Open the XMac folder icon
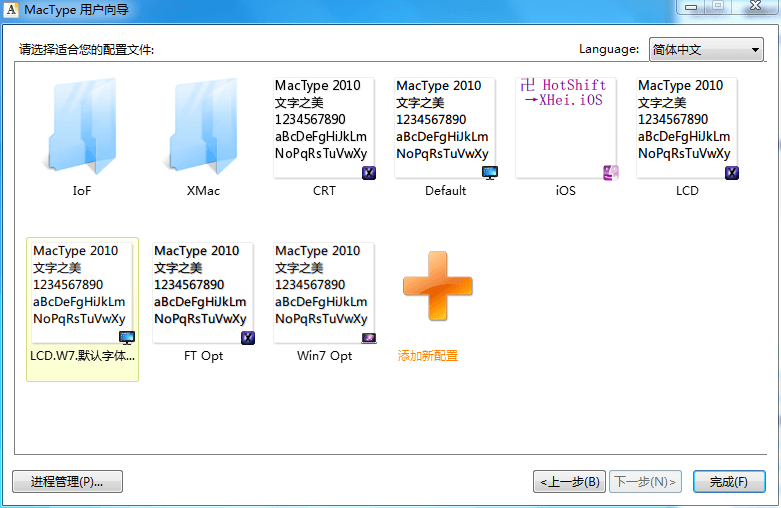 point(203,128)
